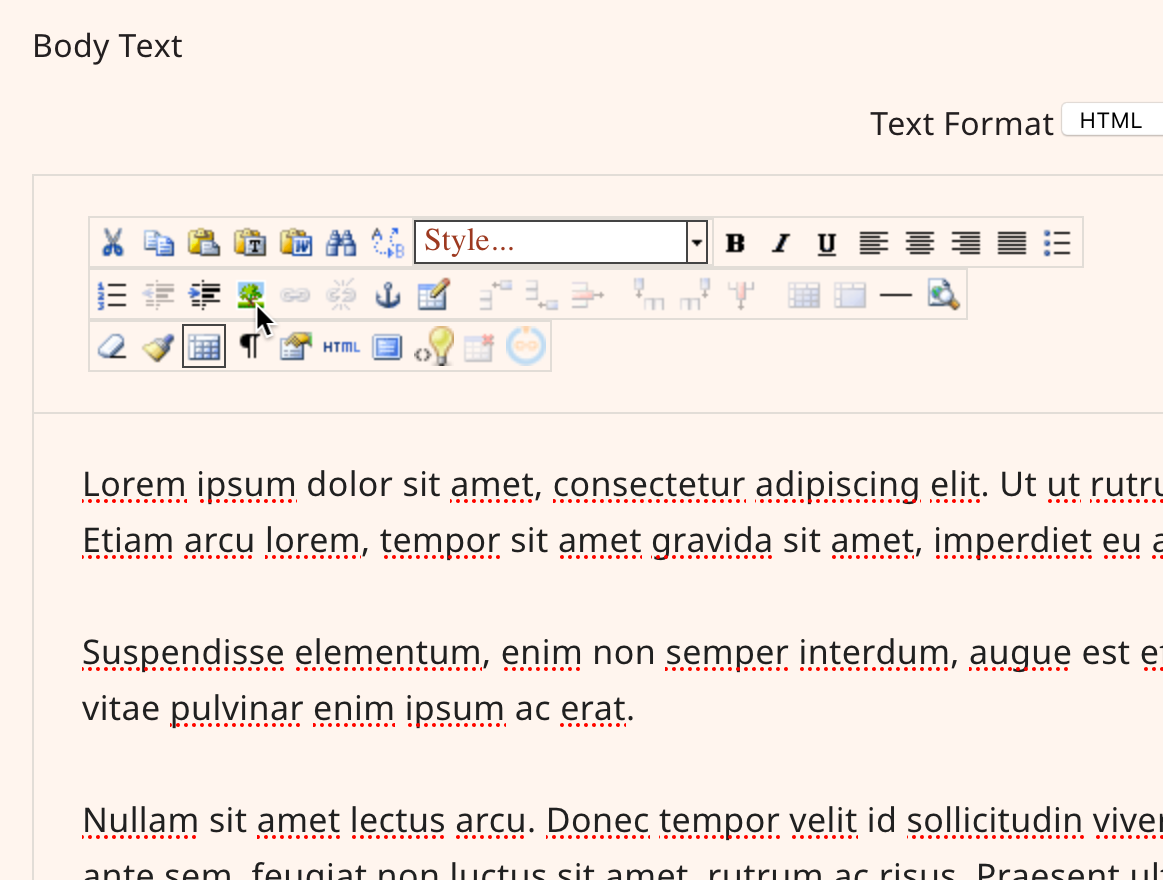Click the eraser remove formatting icon
The width and height of the screenshot is (1163, 880).
[x=112, y=347]
